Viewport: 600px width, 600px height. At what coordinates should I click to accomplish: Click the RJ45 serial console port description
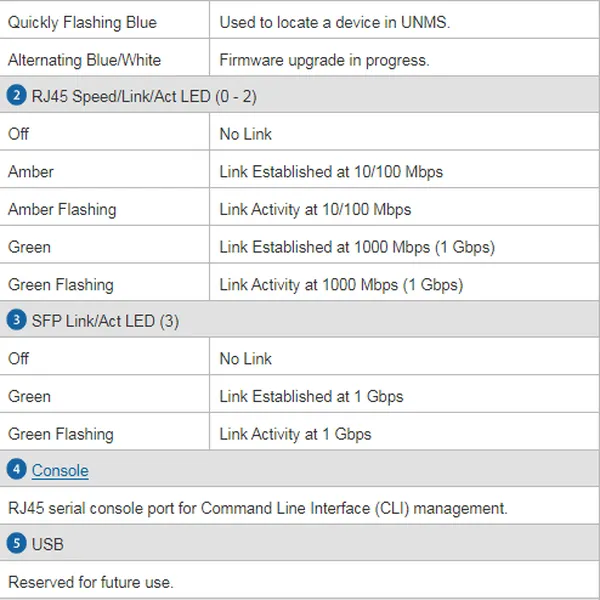(x=257, y=508)
